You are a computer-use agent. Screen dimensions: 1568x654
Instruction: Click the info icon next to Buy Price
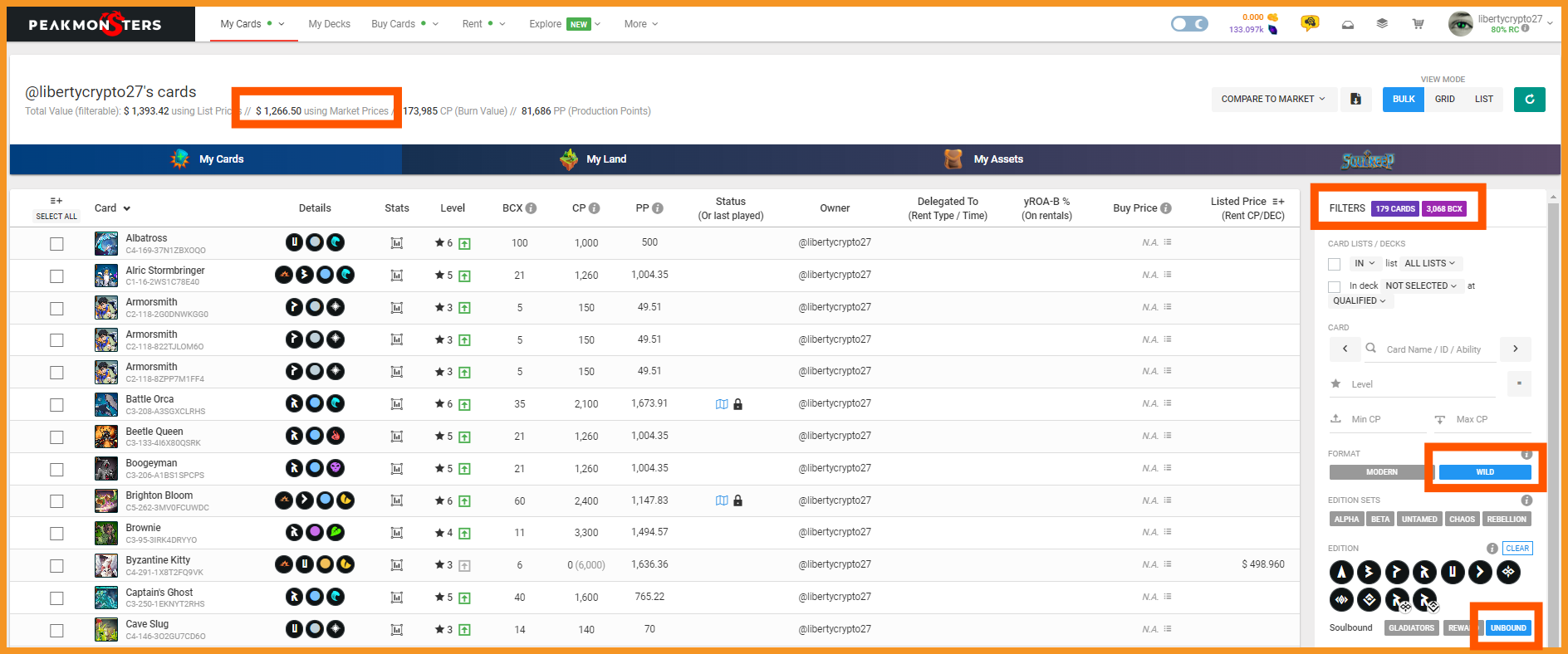[1166, 208]
